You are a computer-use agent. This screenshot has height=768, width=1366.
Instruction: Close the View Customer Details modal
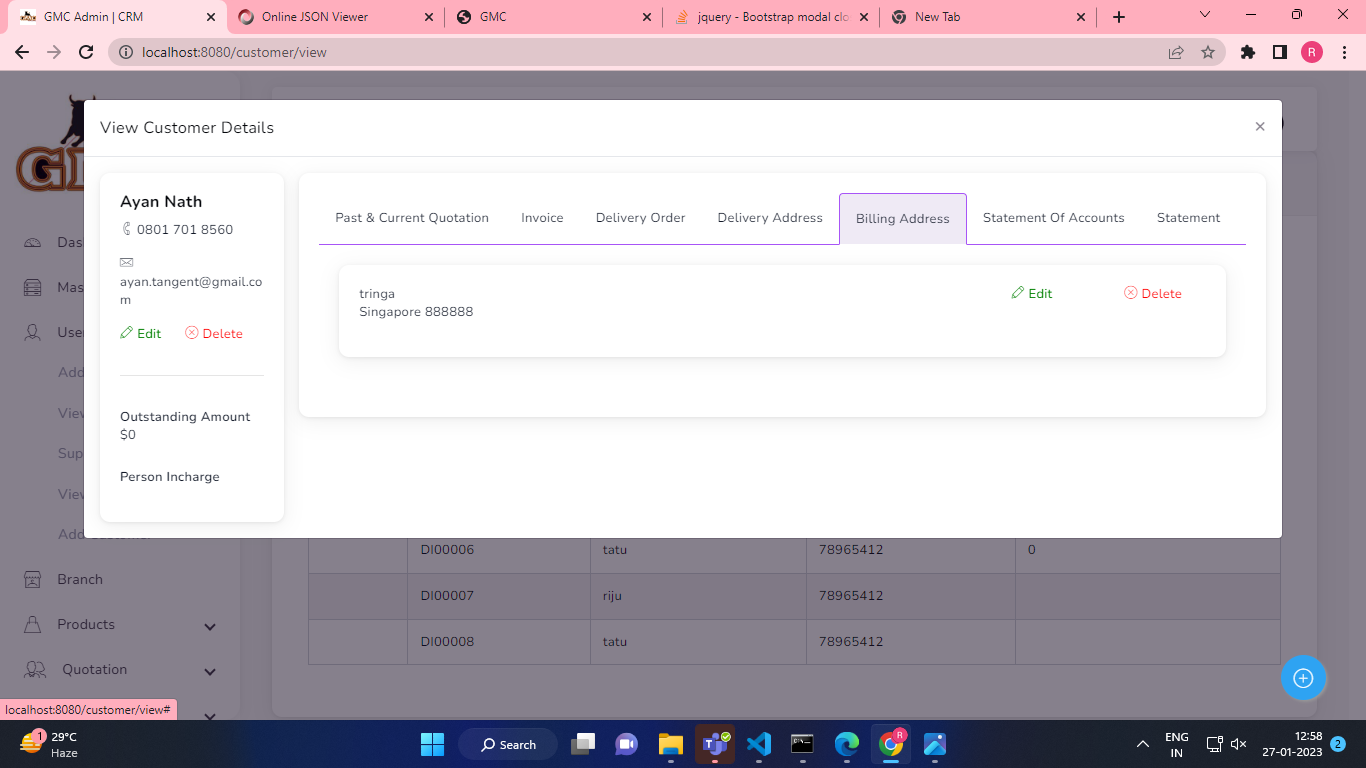click(1260, 126)
